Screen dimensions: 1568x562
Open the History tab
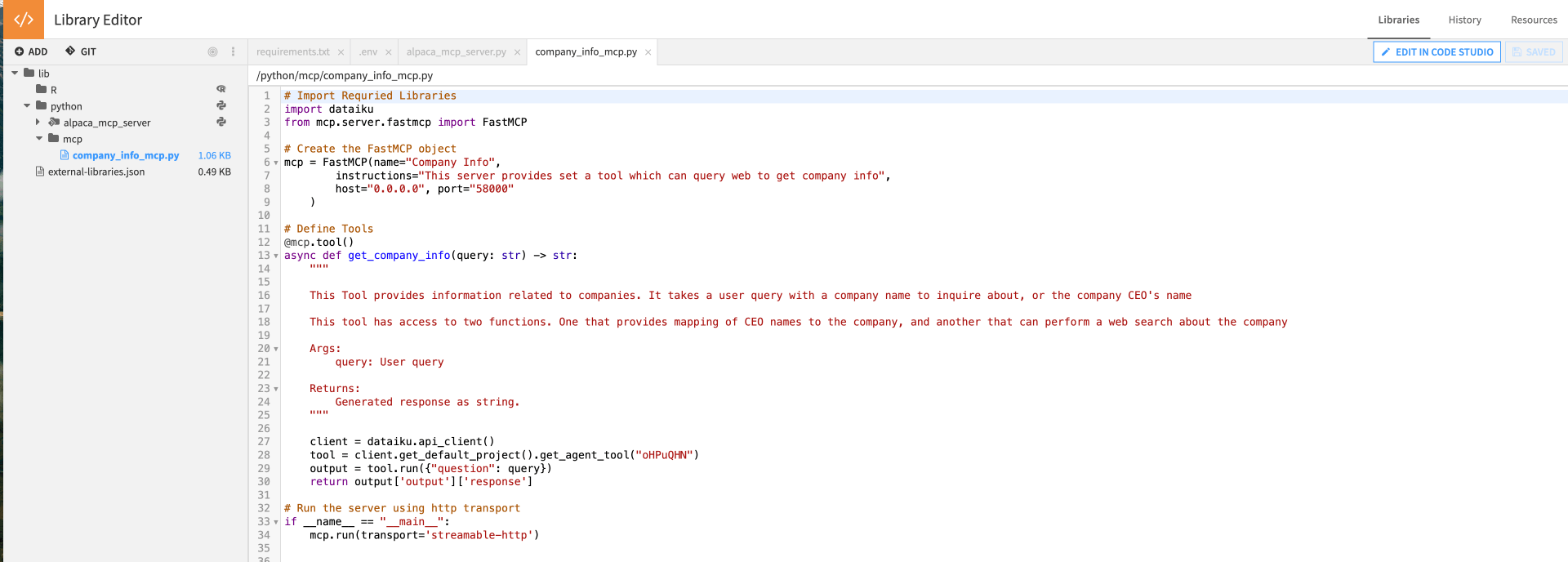tap(1465, 20)
